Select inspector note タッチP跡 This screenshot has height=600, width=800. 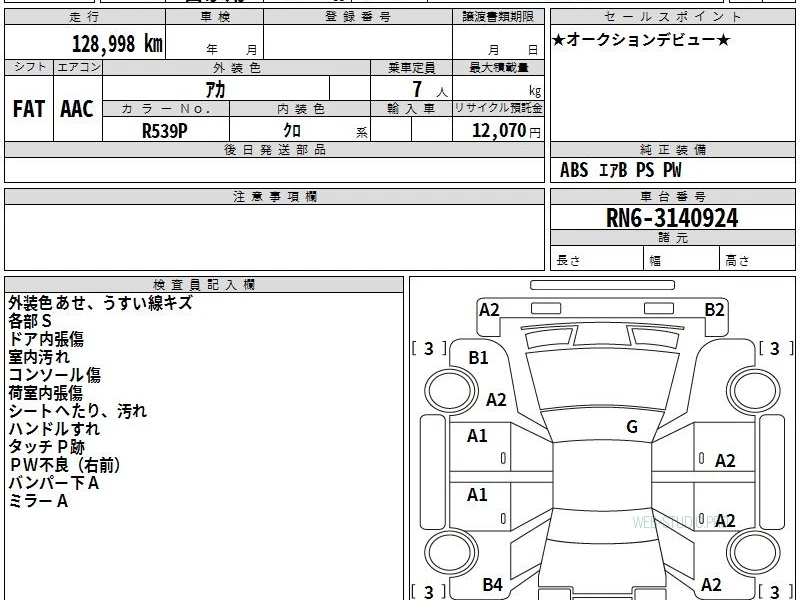coord(46,447)
